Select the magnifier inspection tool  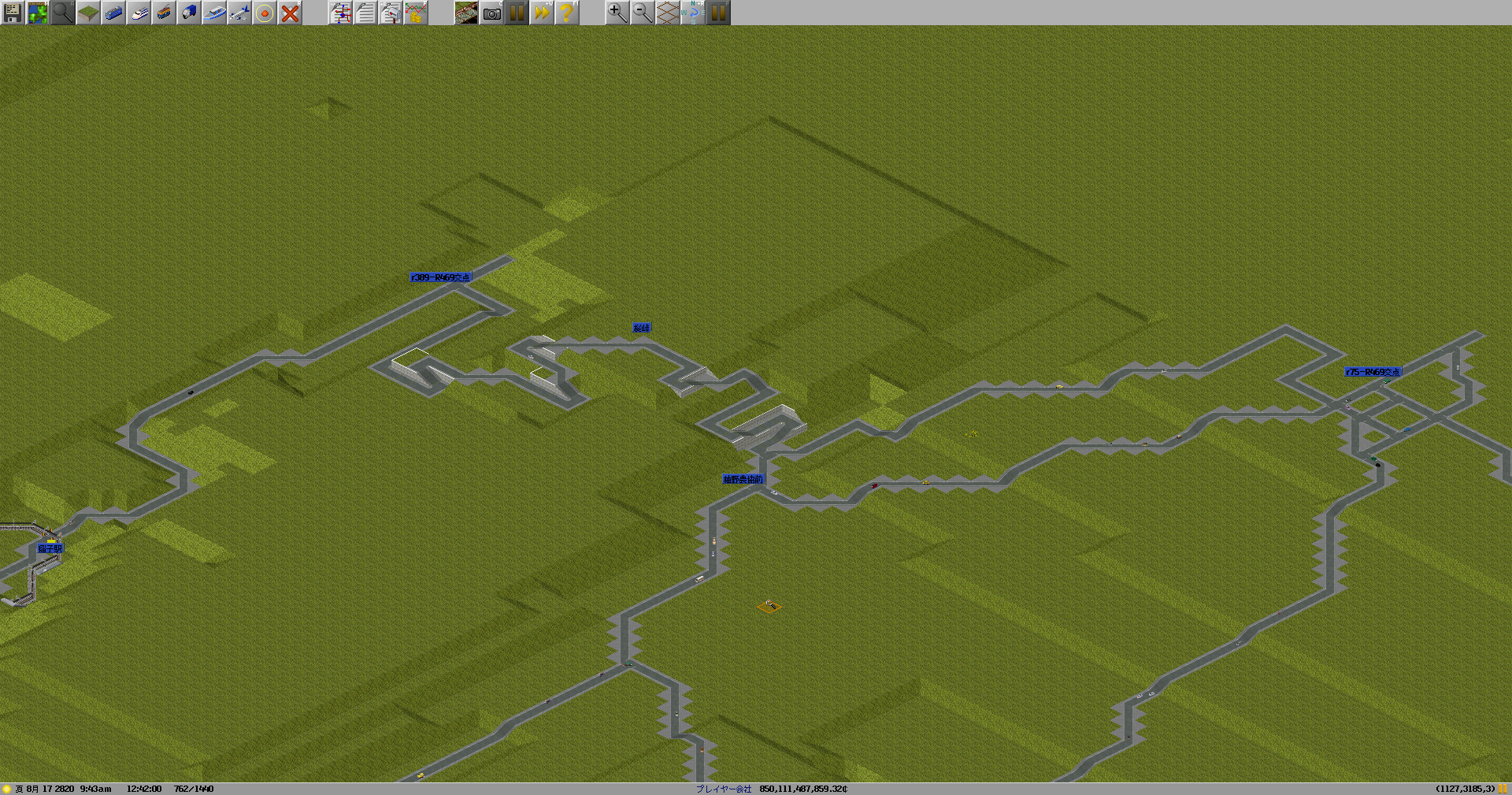(x=63, y=13)
